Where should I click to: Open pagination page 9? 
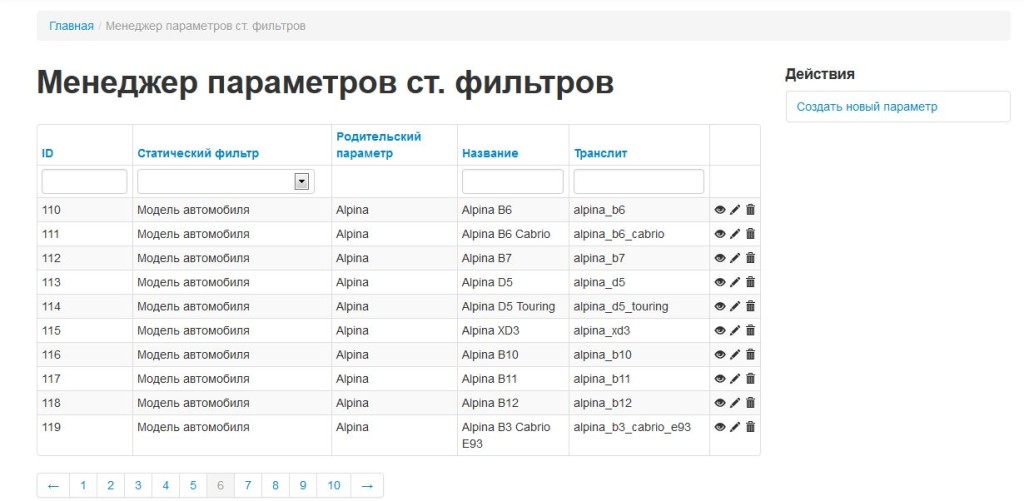[x=302, y=485]
